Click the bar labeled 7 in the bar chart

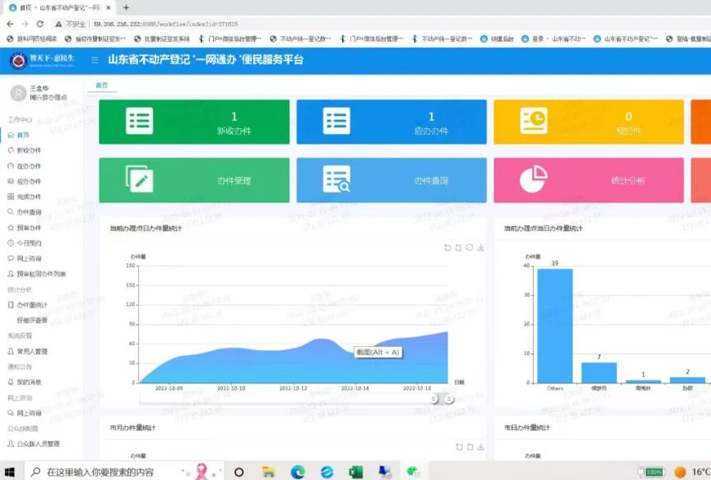coord(599,373)
